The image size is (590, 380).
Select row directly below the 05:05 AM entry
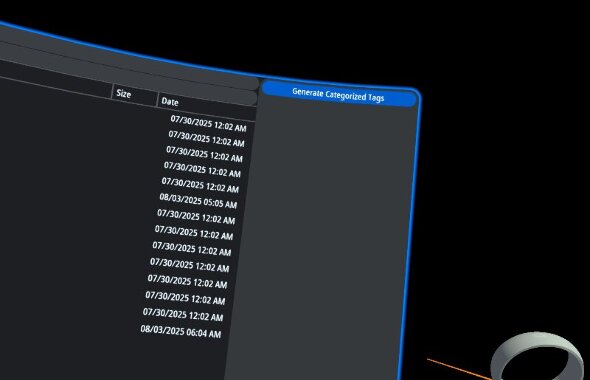click(196, 217)
